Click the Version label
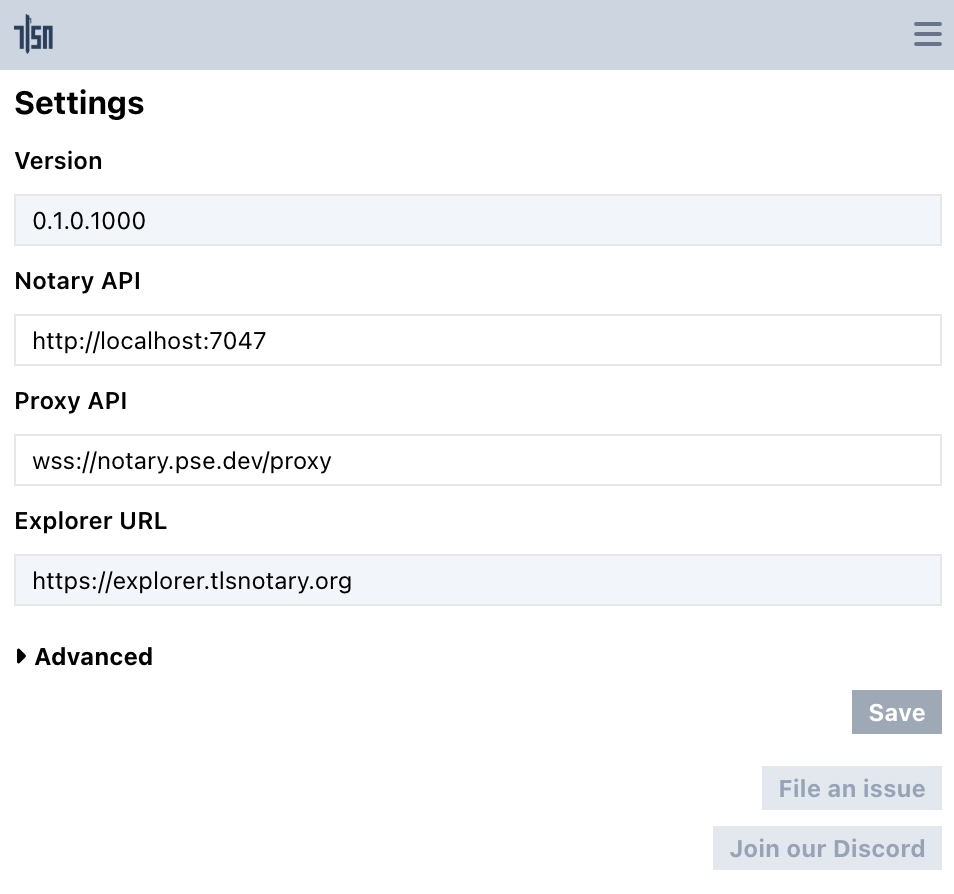Image resolution: width=954 pixels, height=894 pixels. pyautogui.click(x=58, y=161)
